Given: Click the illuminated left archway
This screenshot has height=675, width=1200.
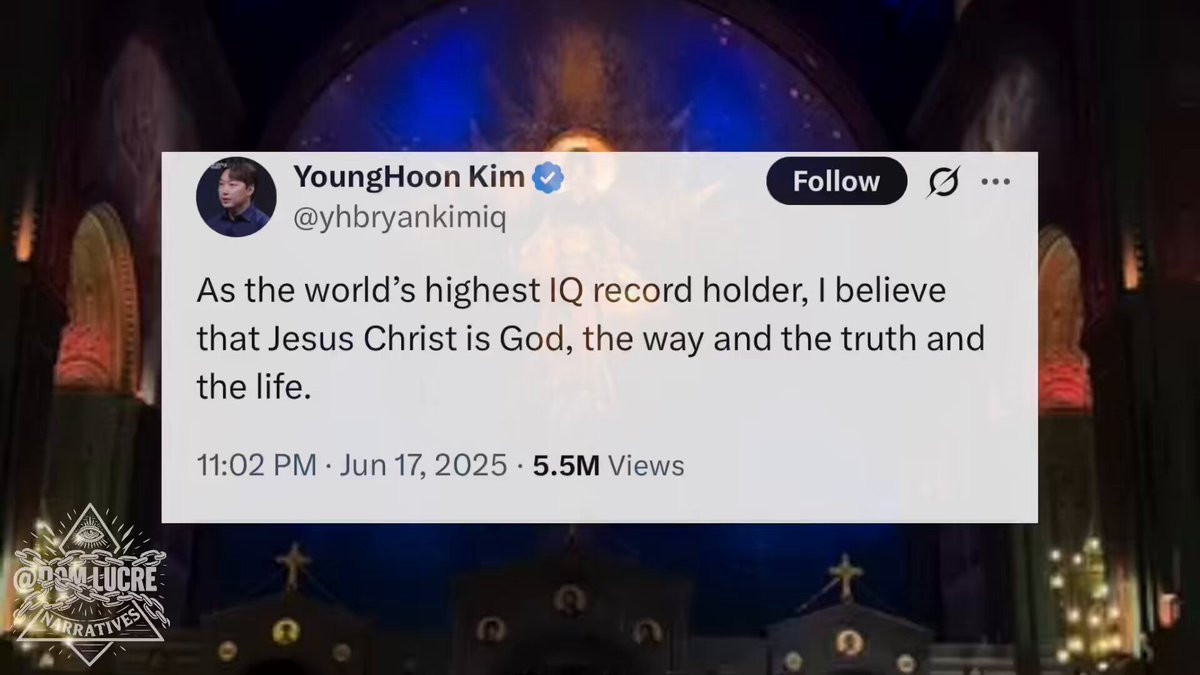Looking at the screenshot, I should [x=98, y=298].
